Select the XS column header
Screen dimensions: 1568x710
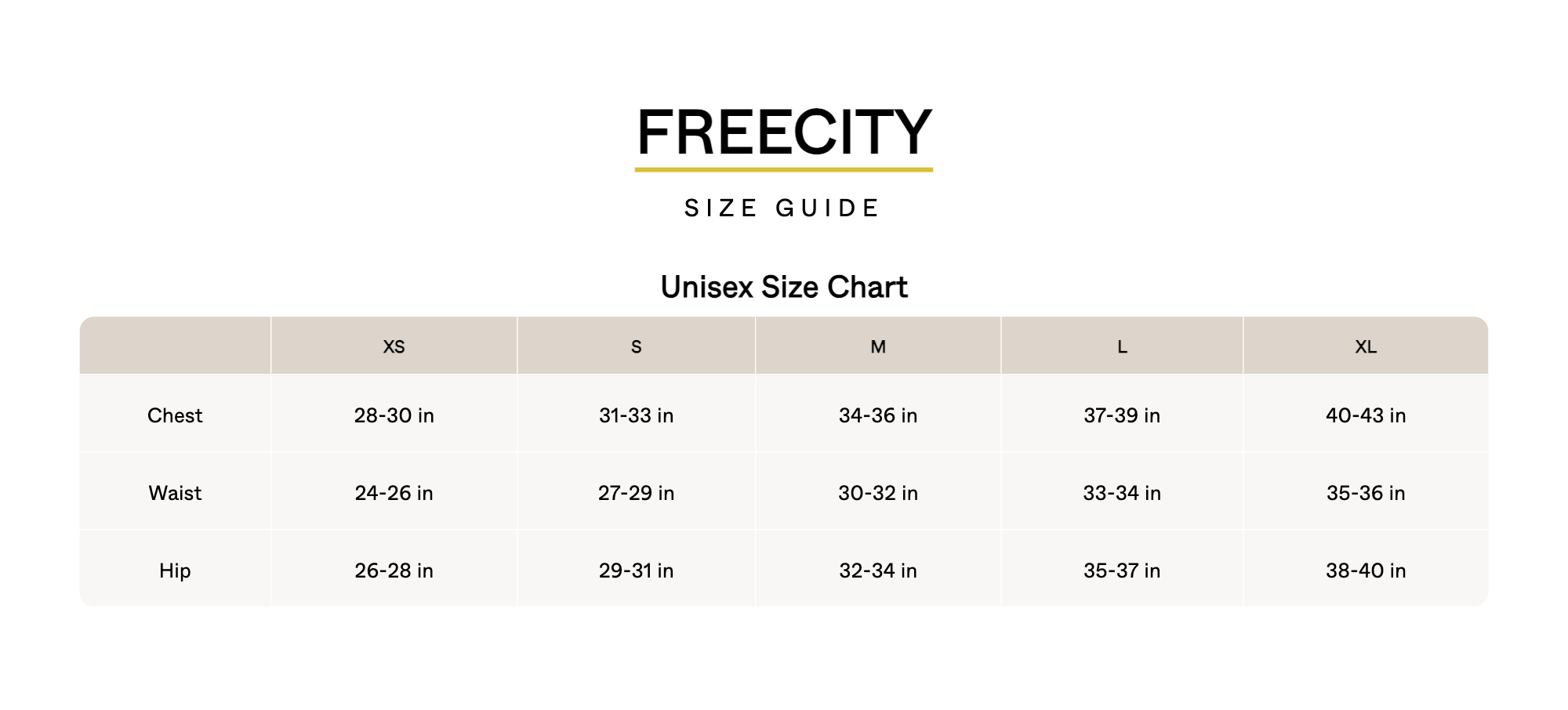[x=394, y=346]
